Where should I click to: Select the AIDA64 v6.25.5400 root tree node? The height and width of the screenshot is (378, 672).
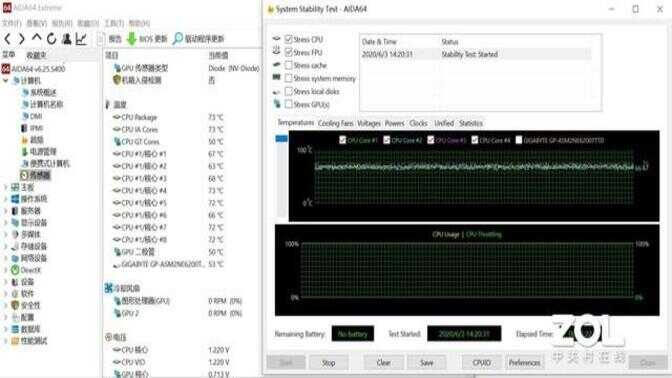click(33, 69)
